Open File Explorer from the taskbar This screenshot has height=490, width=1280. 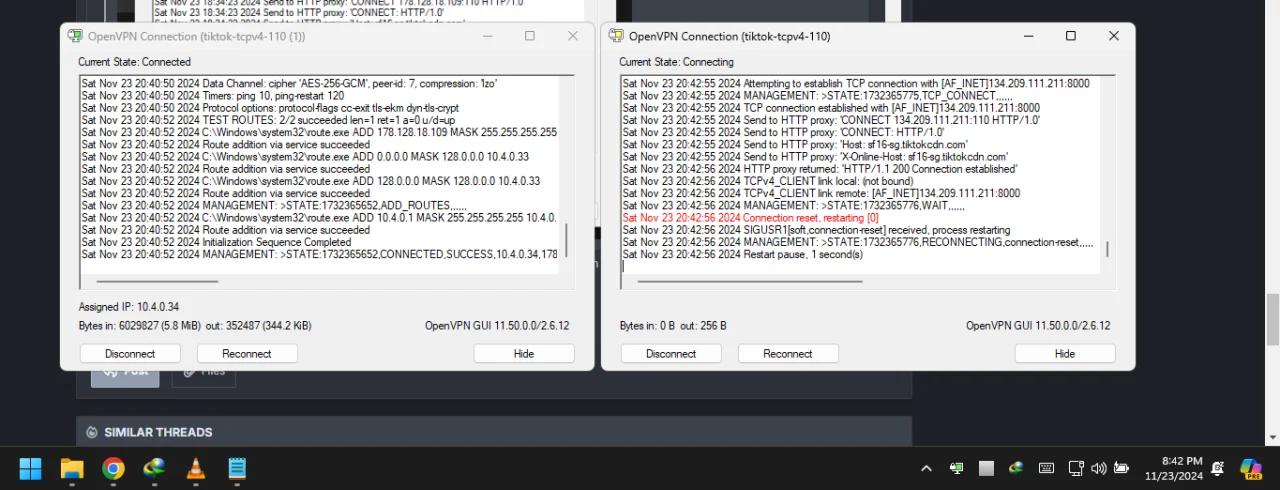[71, 468]
